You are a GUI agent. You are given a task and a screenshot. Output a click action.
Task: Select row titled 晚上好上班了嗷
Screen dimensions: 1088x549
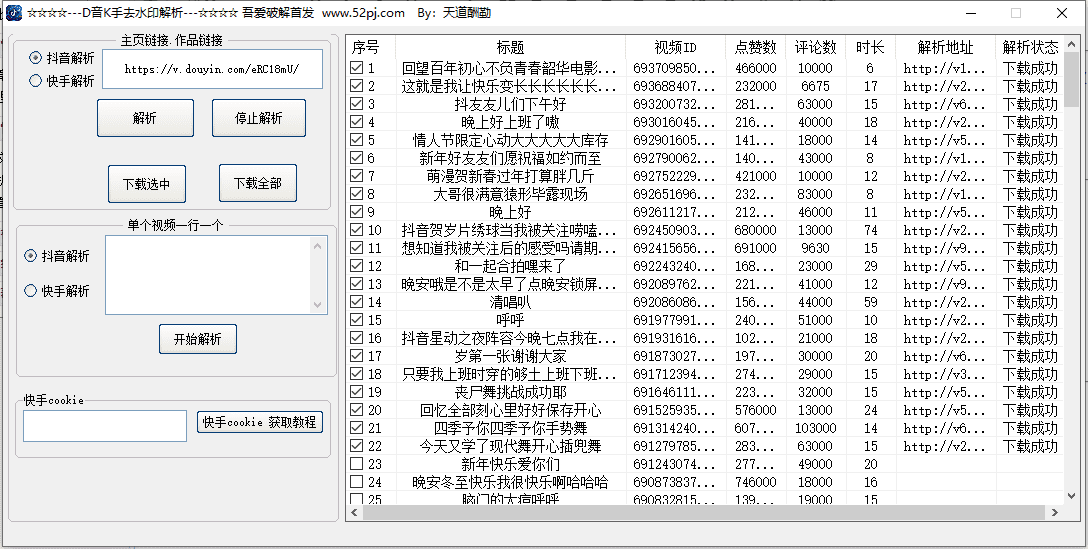click(511, 122)
